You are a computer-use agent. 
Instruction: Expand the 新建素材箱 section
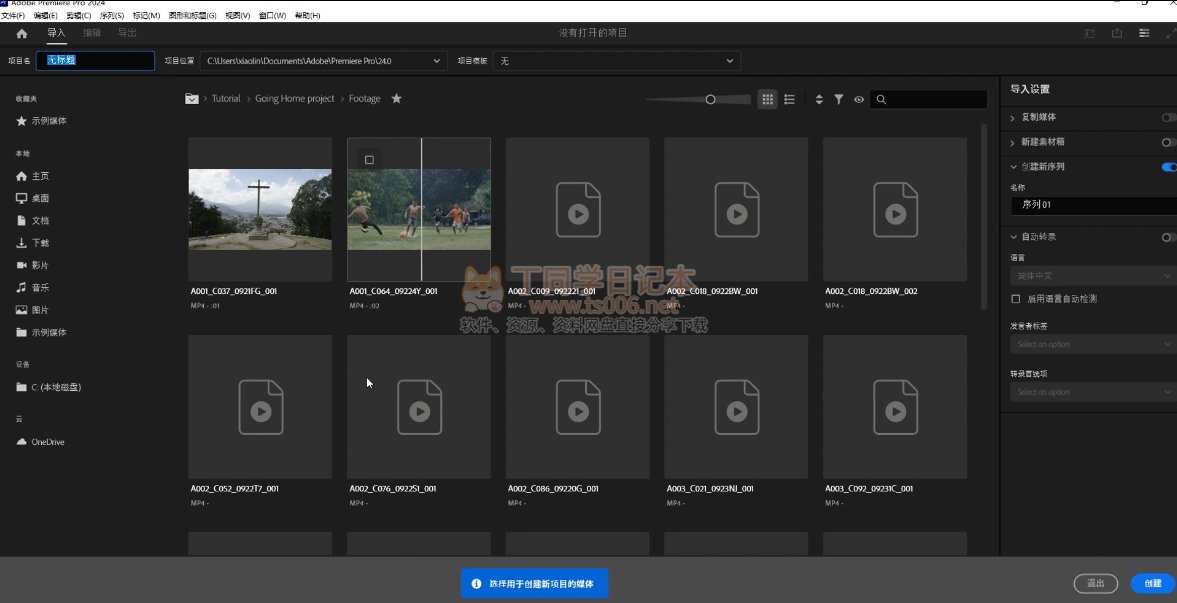(x=1013, y=142)
